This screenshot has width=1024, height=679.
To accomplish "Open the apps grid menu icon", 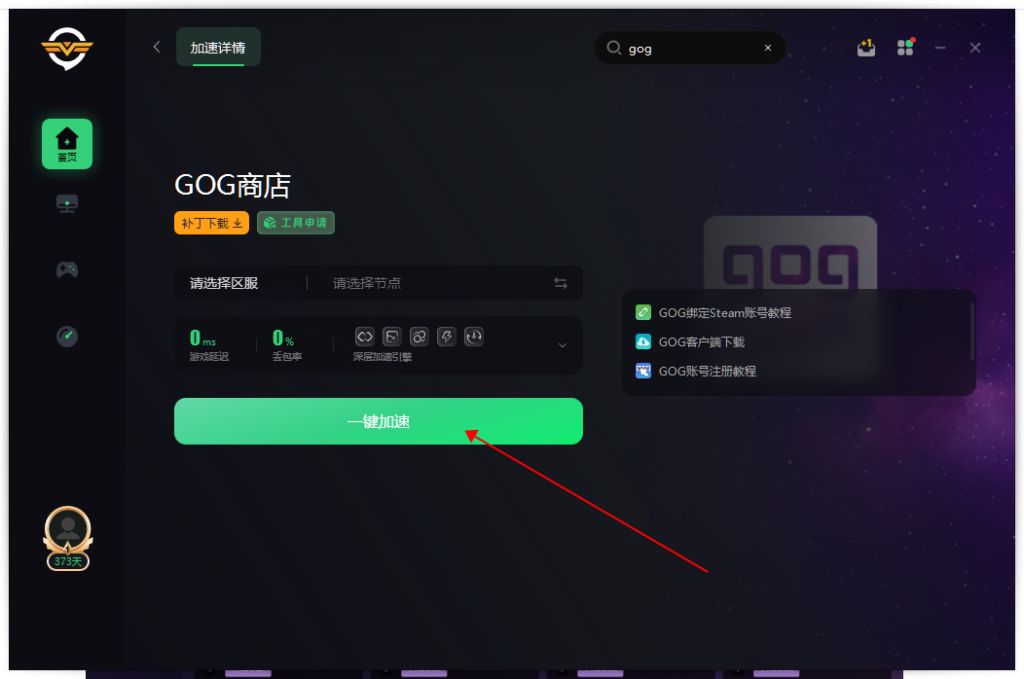I will click(905, 47).
